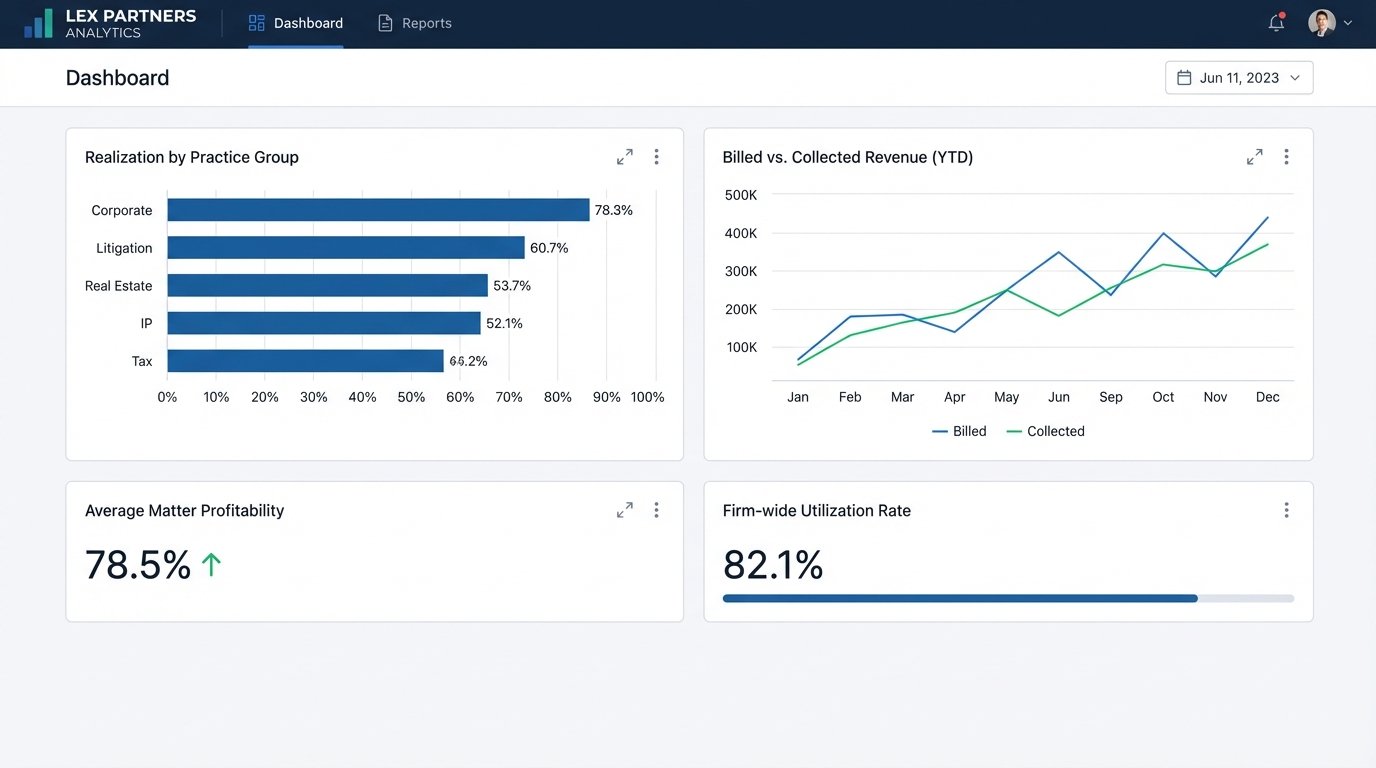The image size is (1376, 768).
Task: Select the Dashboard navigation tab
Action: point(295,22)
